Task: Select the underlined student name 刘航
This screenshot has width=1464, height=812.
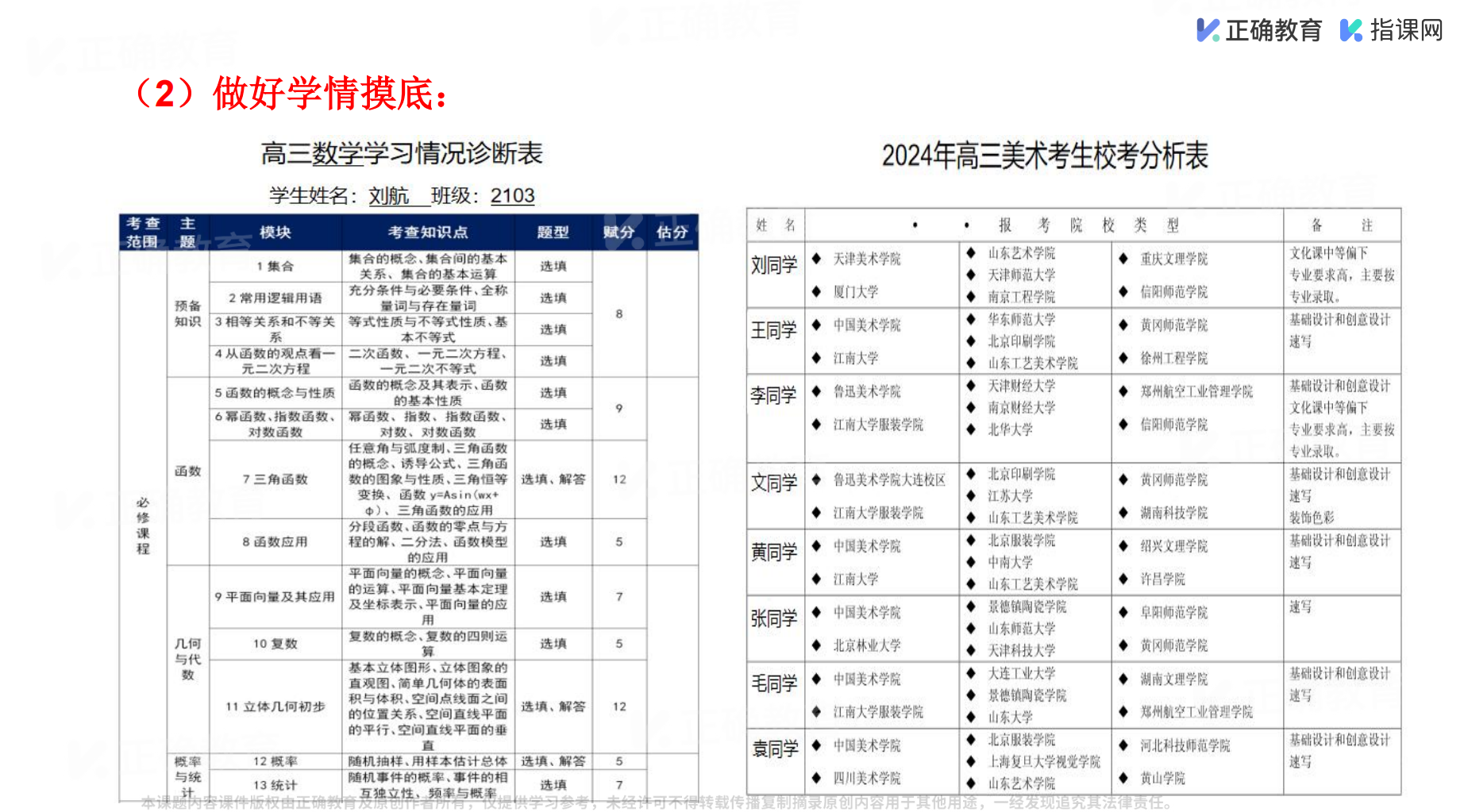Action: [389, 196]
